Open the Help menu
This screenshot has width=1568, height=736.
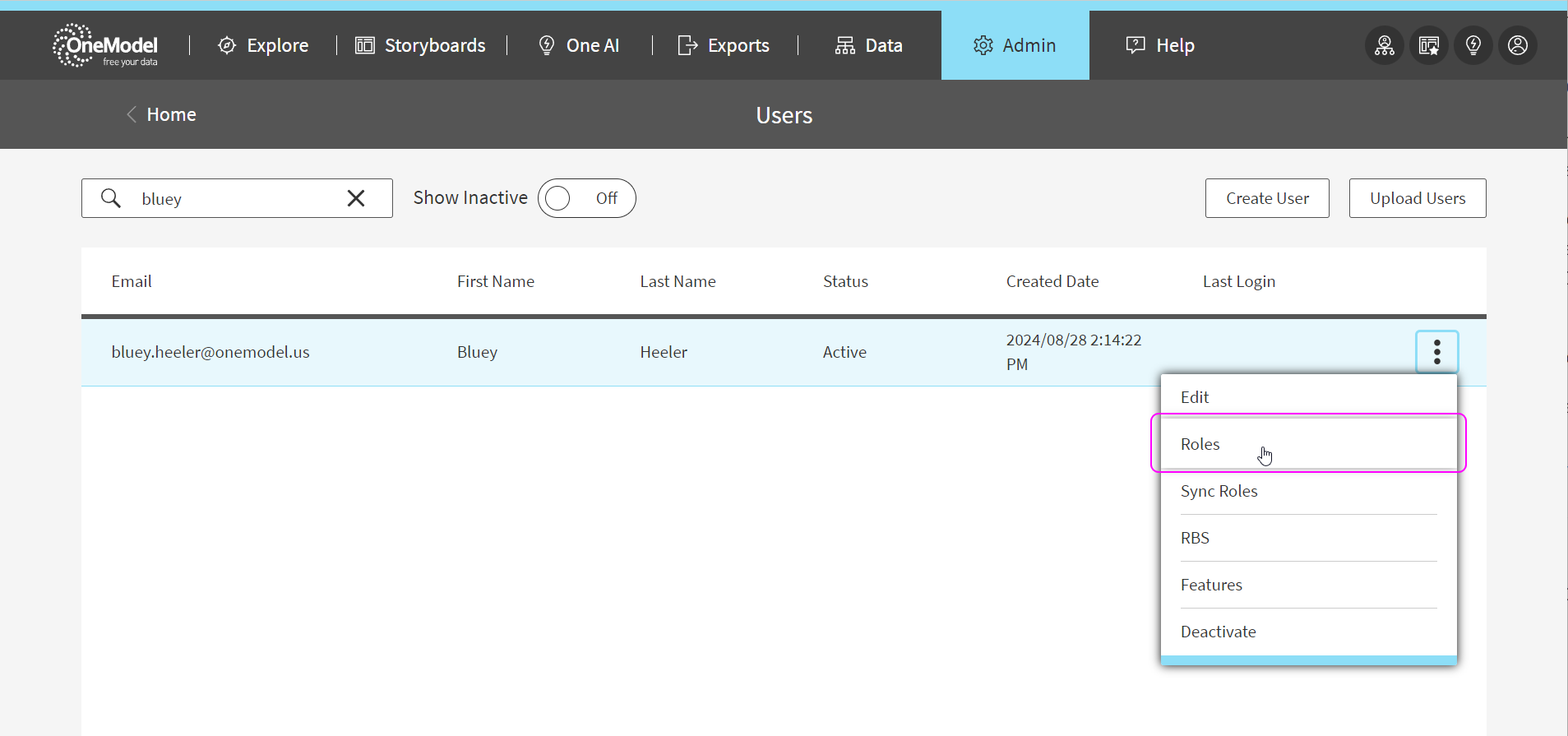pos(1160,45)
